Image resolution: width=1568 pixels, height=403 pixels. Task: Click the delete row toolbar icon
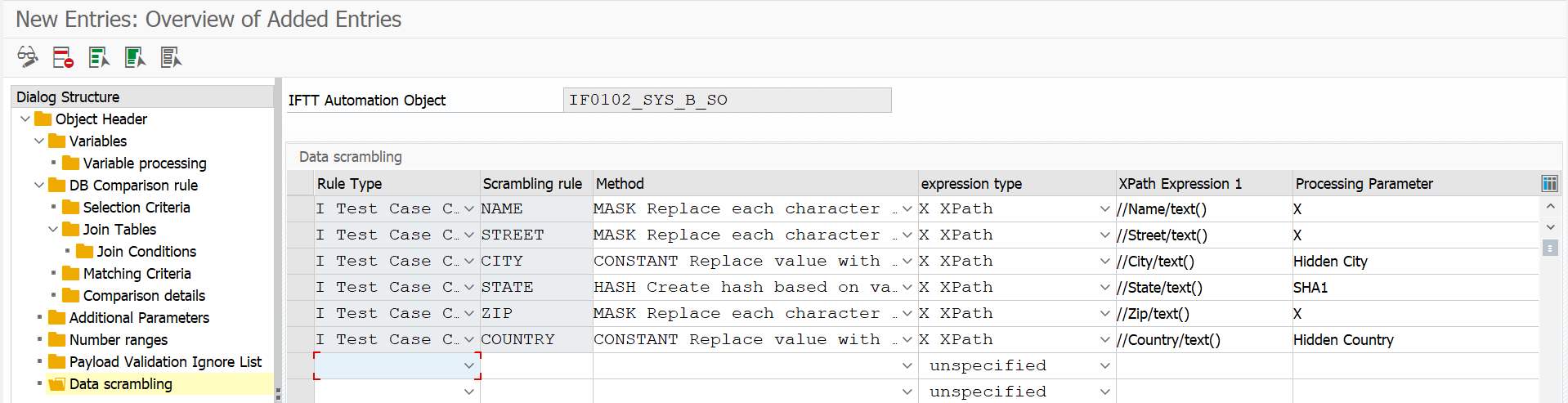(x=63, y=56)
